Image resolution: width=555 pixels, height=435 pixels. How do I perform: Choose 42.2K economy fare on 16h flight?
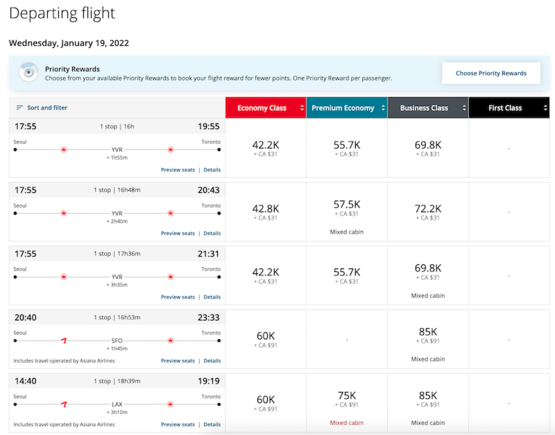click(266, 148)
